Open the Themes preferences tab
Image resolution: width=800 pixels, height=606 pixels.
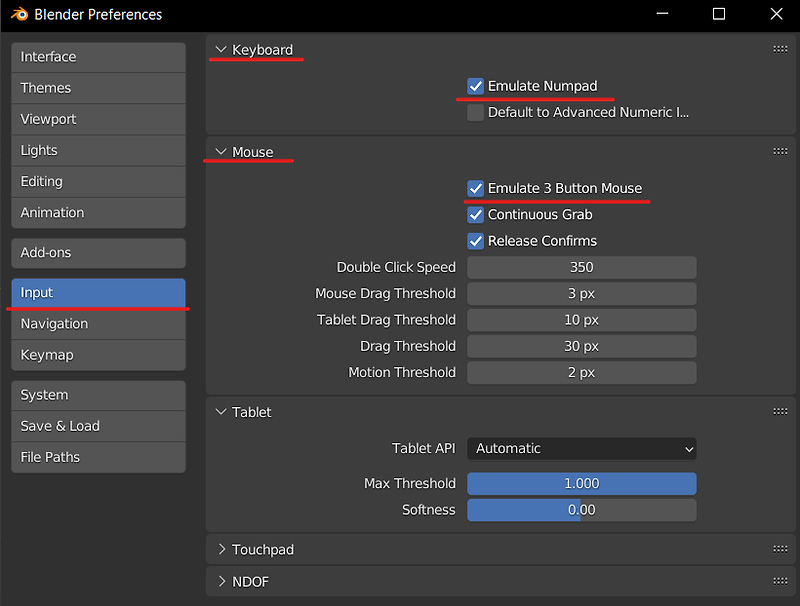click(x=98, y=88)
